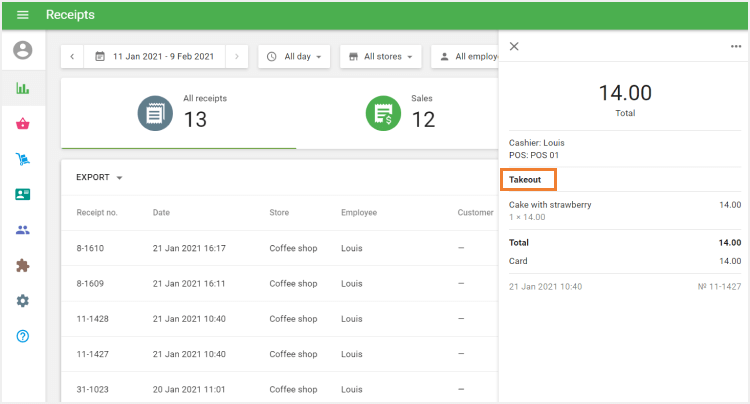Screen dimensions: 750x404
Task: Open the Help question mark icon
Action: pyautogui.click(x=22, y=336)
